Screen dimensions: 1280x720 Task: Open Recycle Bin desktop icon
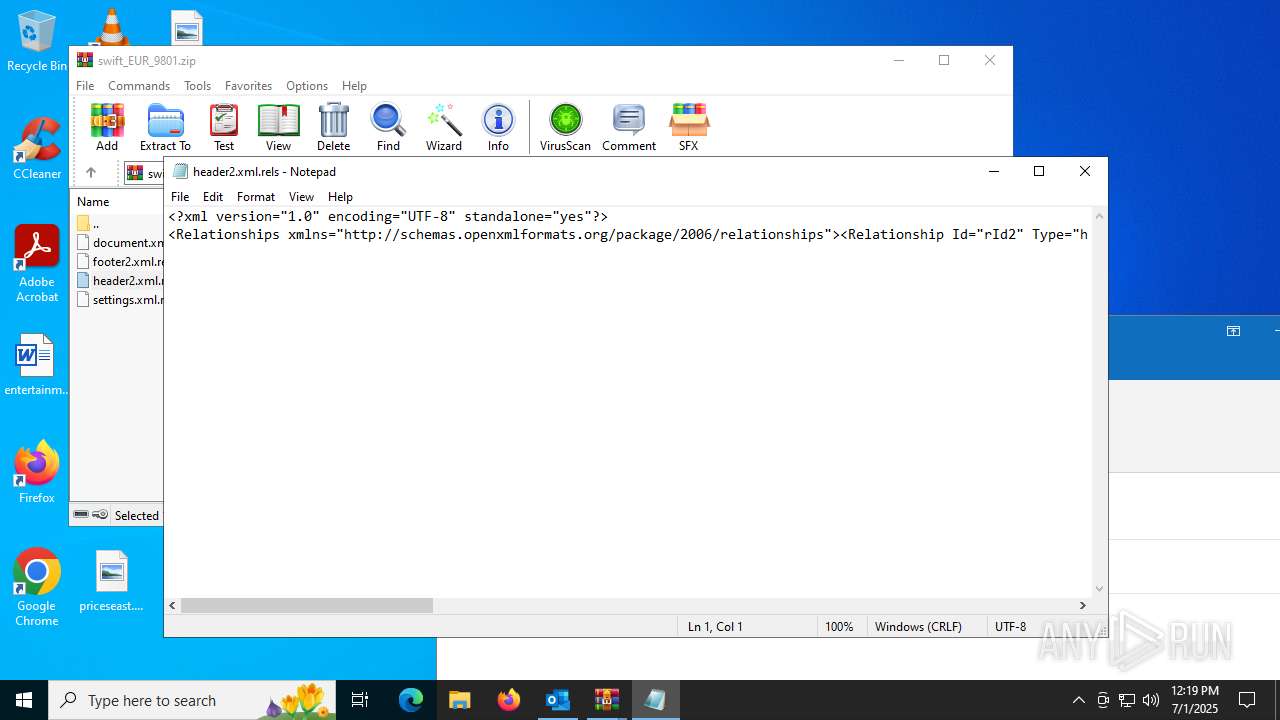pyautogui.click(x=37, y=42)
